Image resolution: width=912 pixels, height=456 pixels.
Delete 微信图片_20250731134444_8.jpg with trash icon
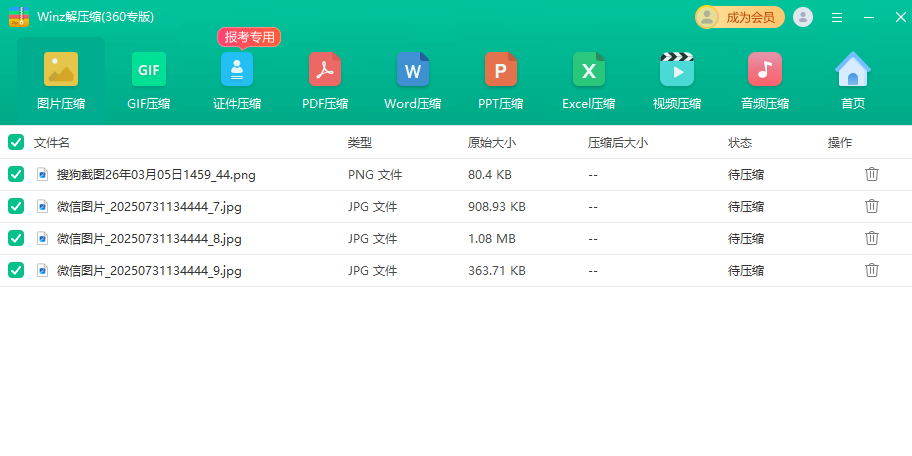(x=872, y=238)
